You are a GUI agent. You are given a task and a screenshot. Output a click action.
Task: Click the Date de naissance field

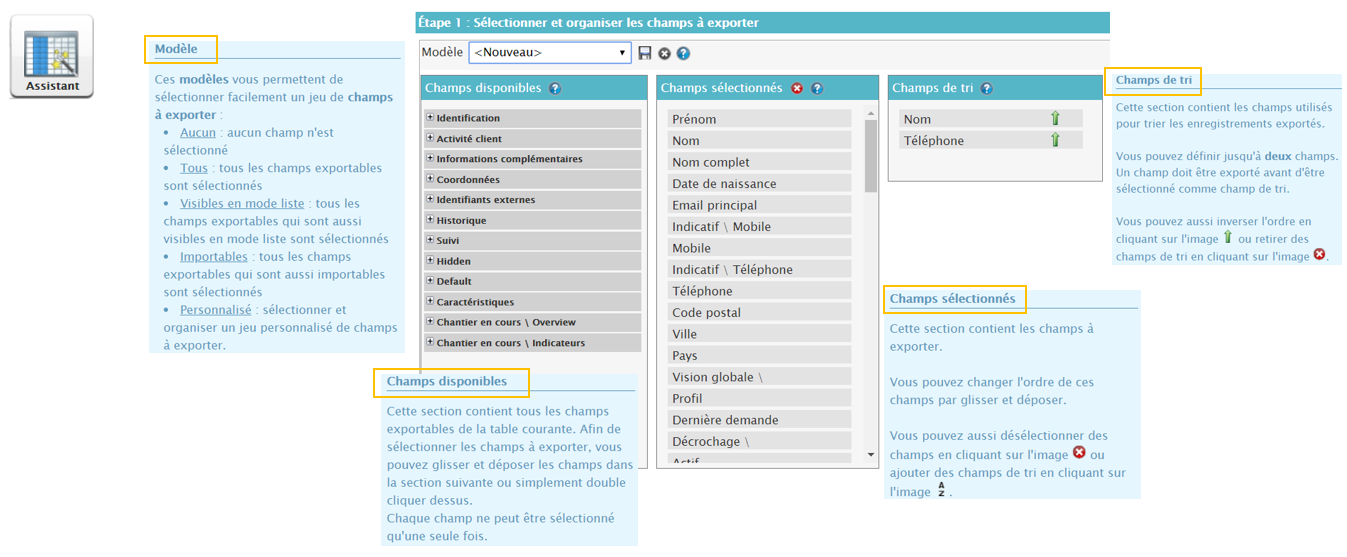724,184
